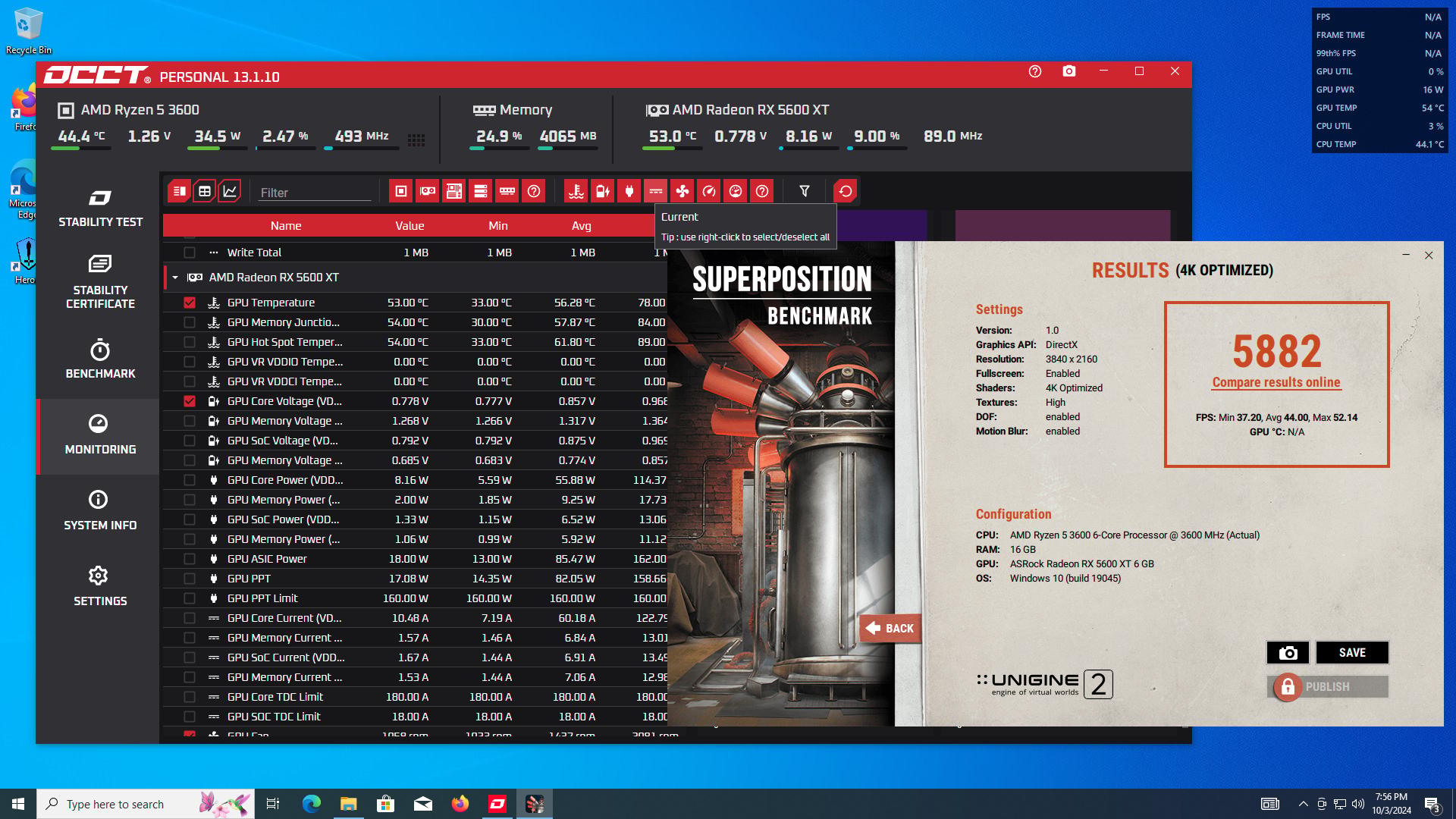
Task: Click the SAVE button in Superposition
Action: click(x=1352, y=653)
